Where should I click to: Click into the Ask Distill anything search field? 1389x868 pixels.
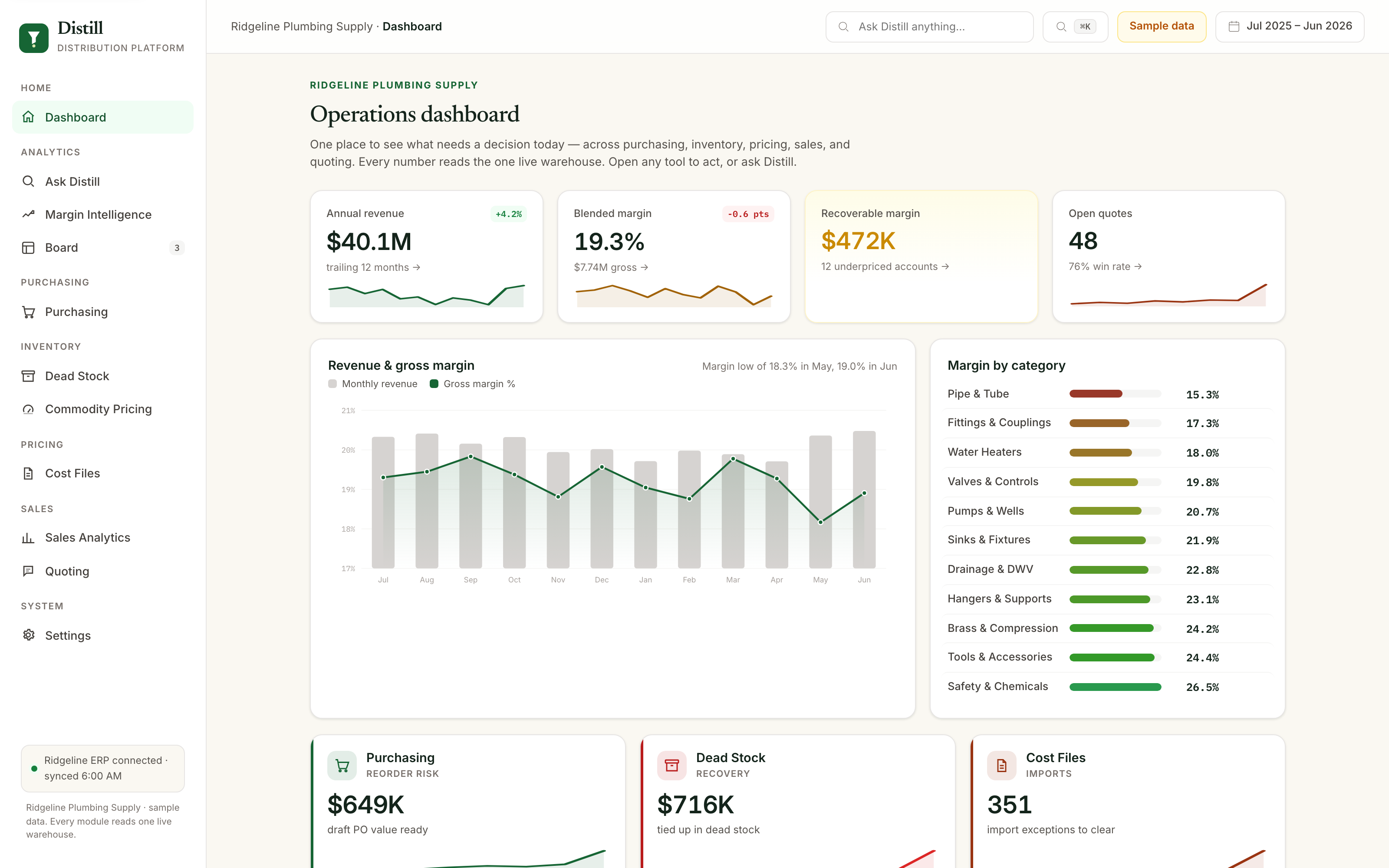coord(929,26)
